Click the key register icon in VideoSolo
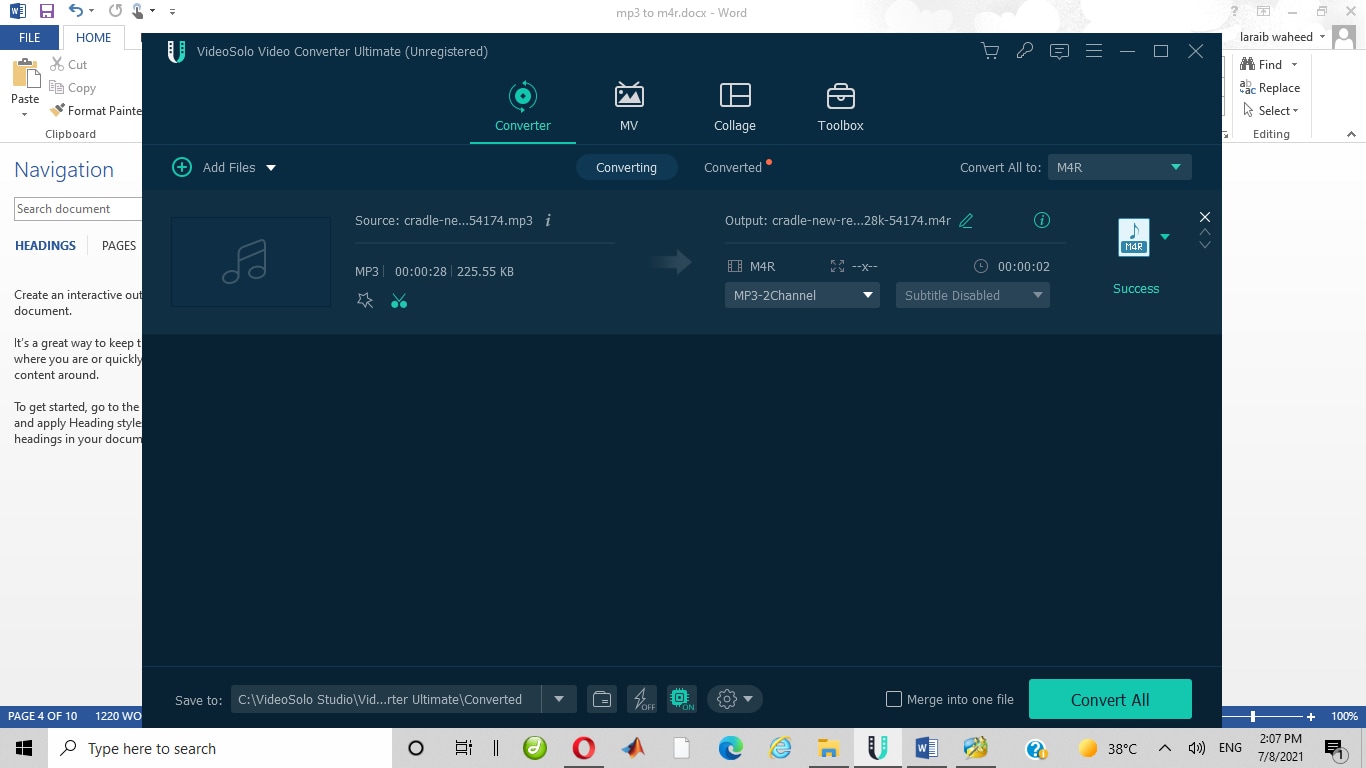The image size is (1366, 768). [x=1024, y=51]
